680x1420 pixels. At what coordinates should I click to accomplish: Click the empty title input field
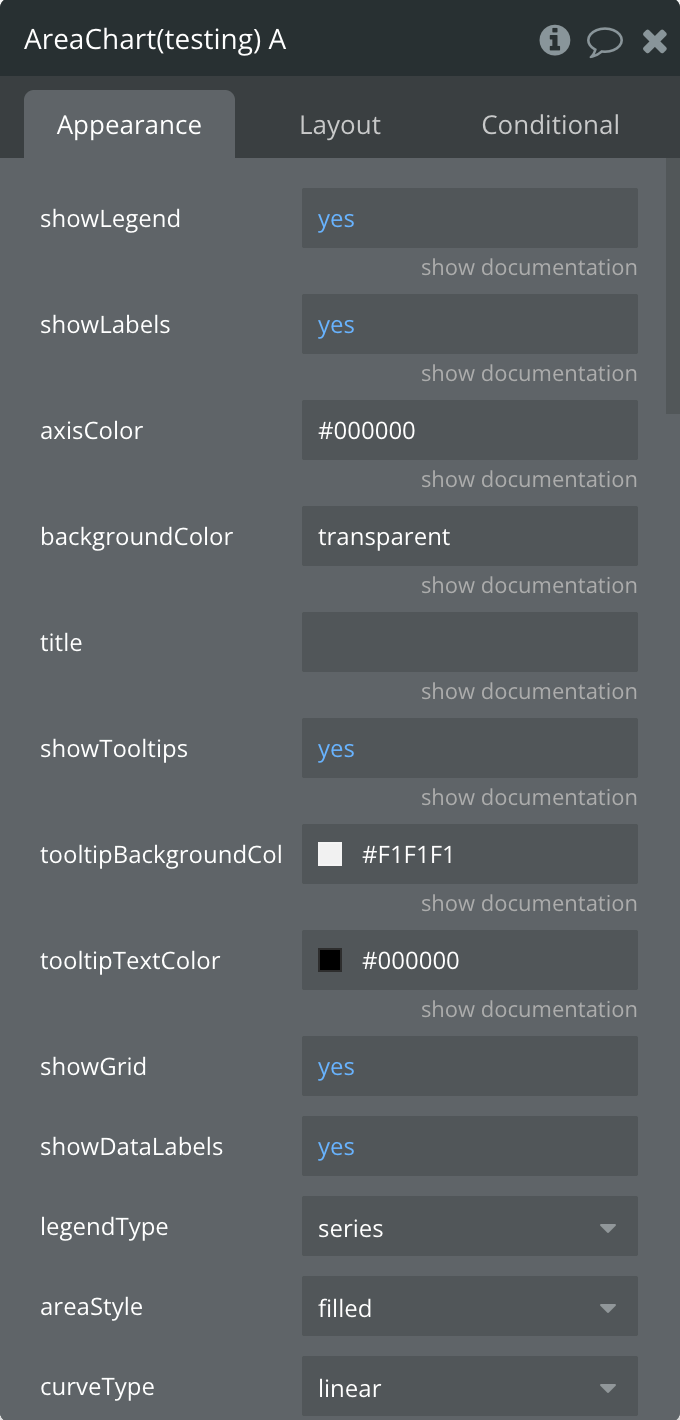469,642
